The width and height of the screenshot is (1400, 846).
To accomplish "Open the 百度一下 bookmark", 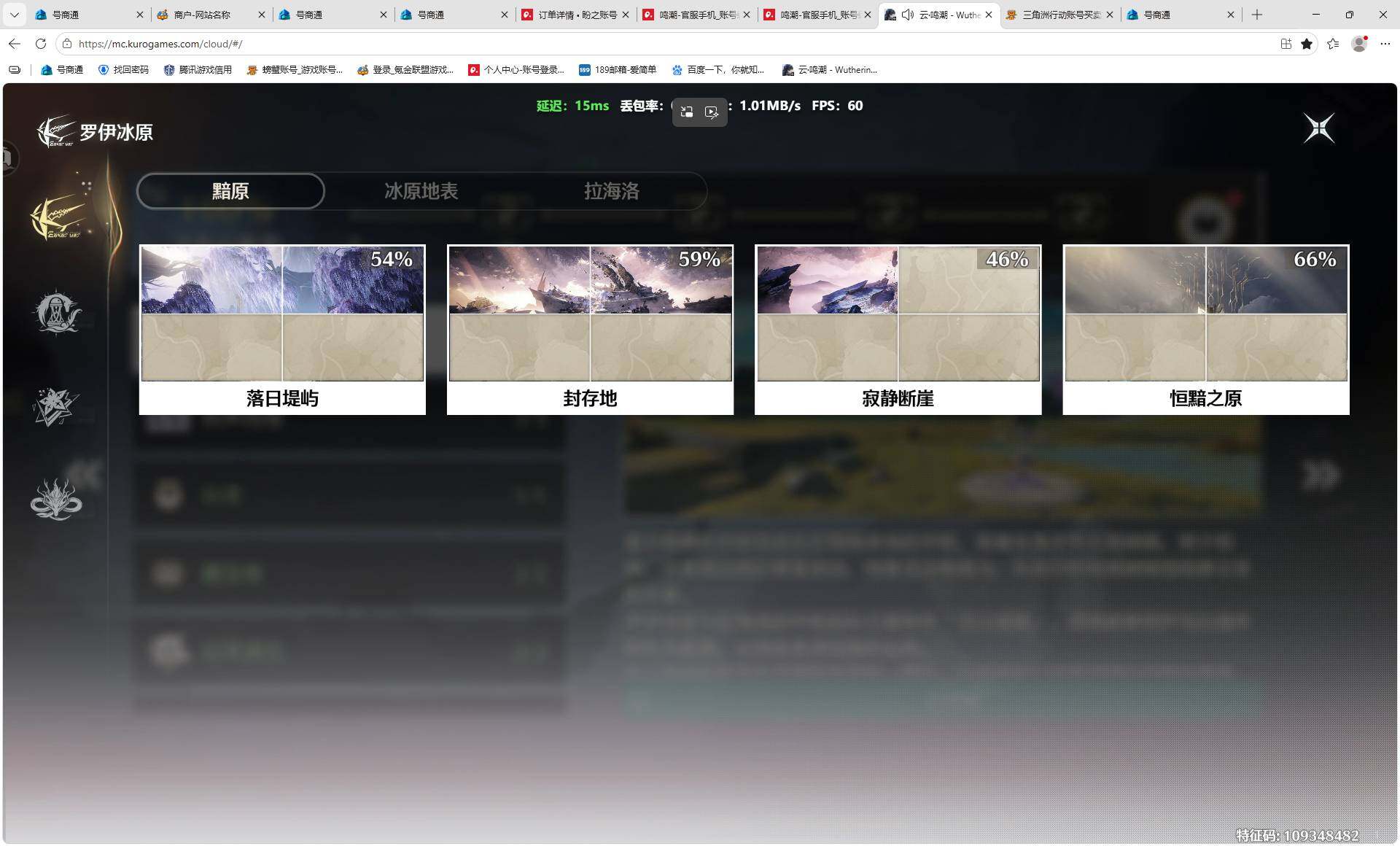I will pyautogui.click(x=718, y=70).
